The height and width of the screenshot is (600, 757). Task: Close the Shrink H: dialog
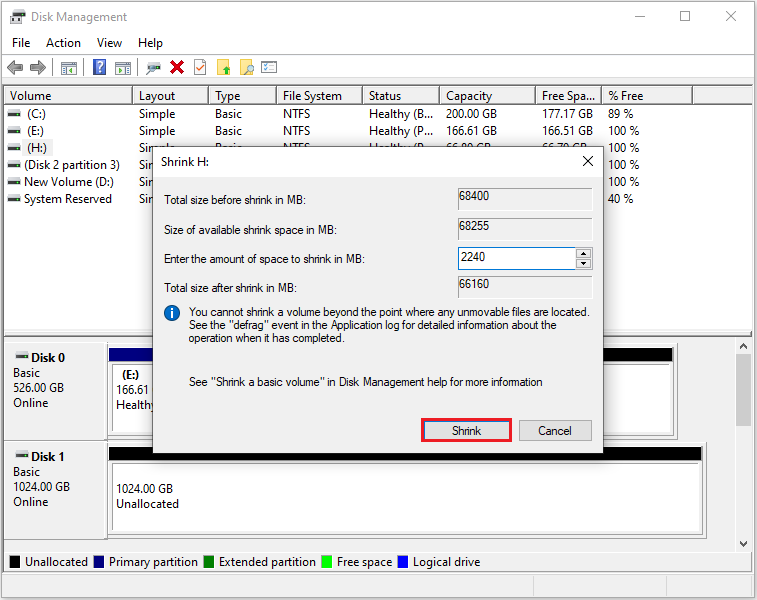pos(588,161)
